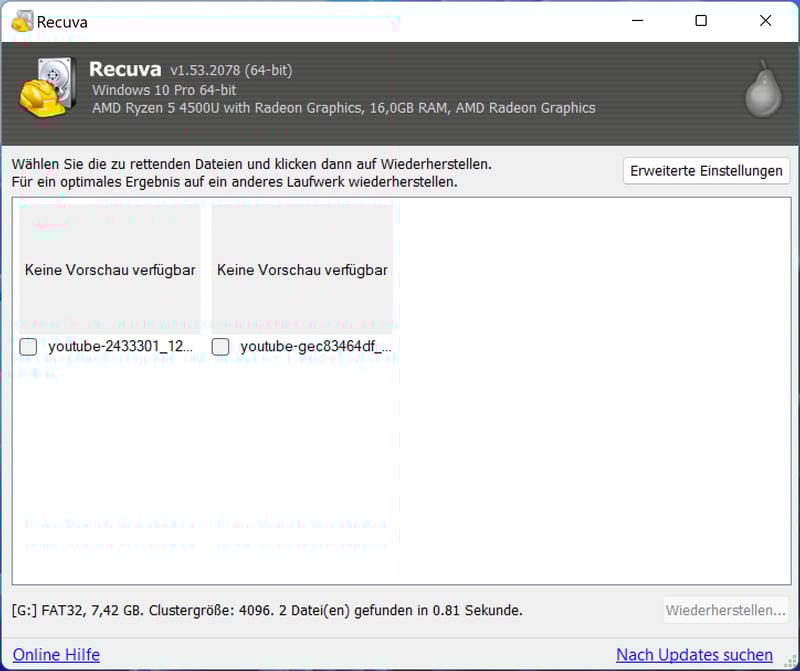The image size is (800, 671).
Task: Open the Online Hilfe link
Action: coord(56,655)
